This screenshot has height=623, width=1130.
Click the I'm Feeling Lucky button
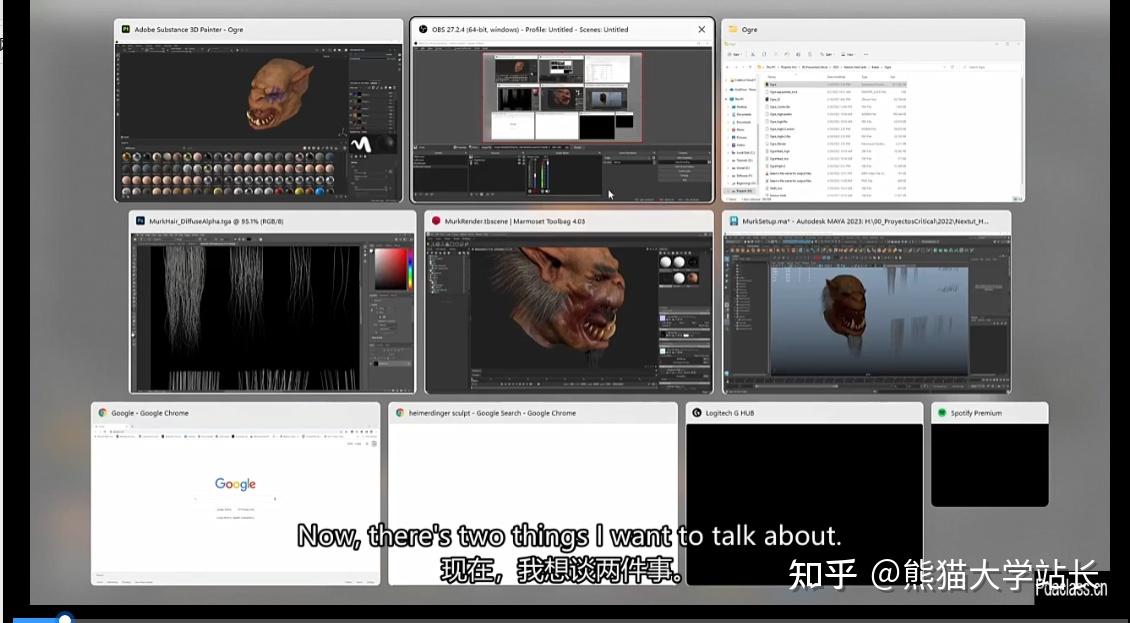pyautogui.click(x=248, y=509)
